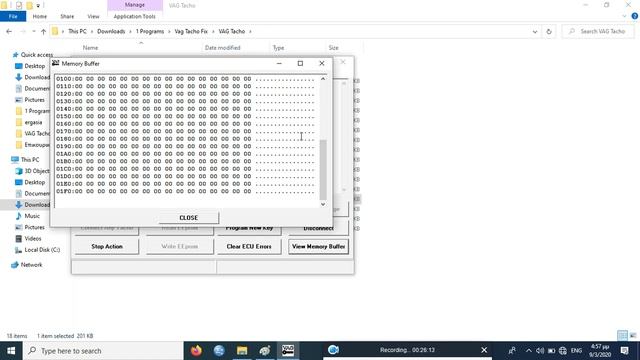Click Explorer back arrow
Image resolution: width=640 pixels, height=360 pixels.
pos(9,31)
